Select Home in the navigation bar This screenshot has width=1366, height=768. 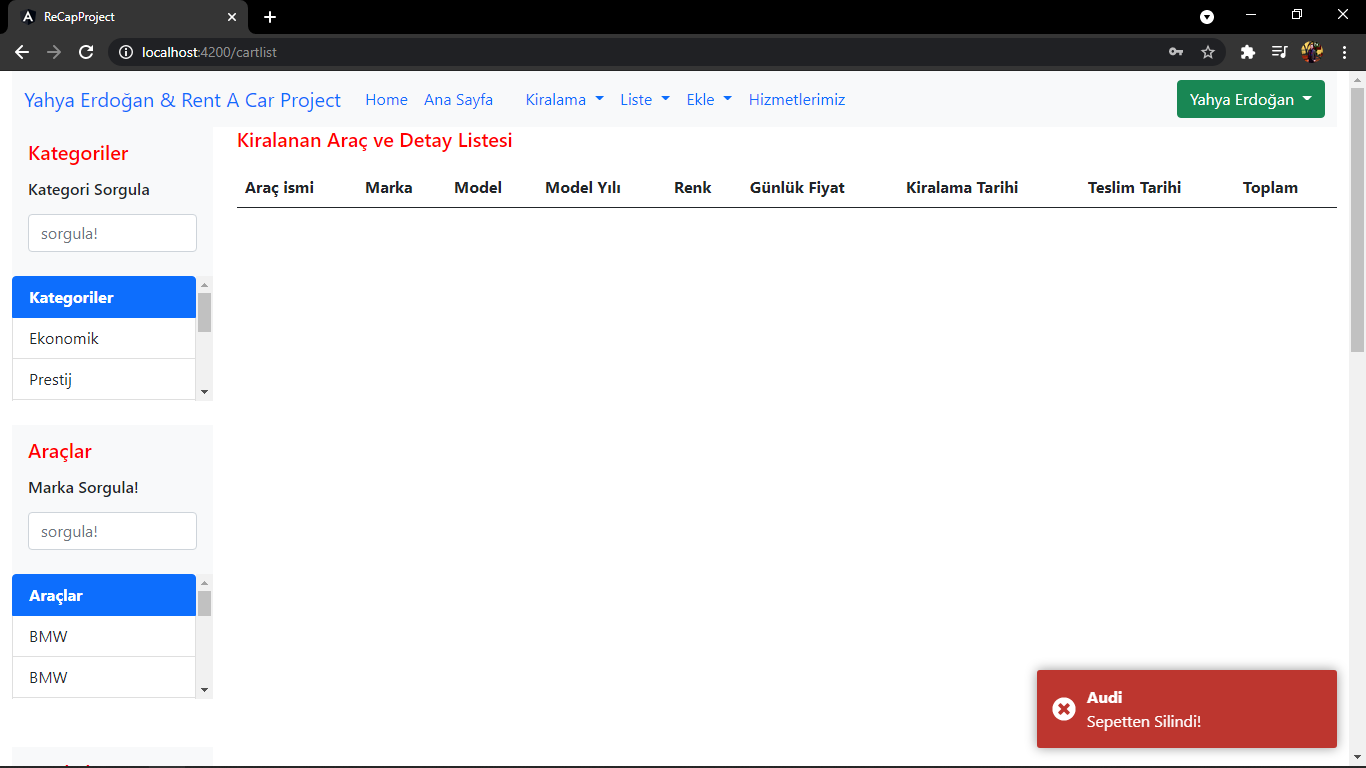click(x=386, y=99)
